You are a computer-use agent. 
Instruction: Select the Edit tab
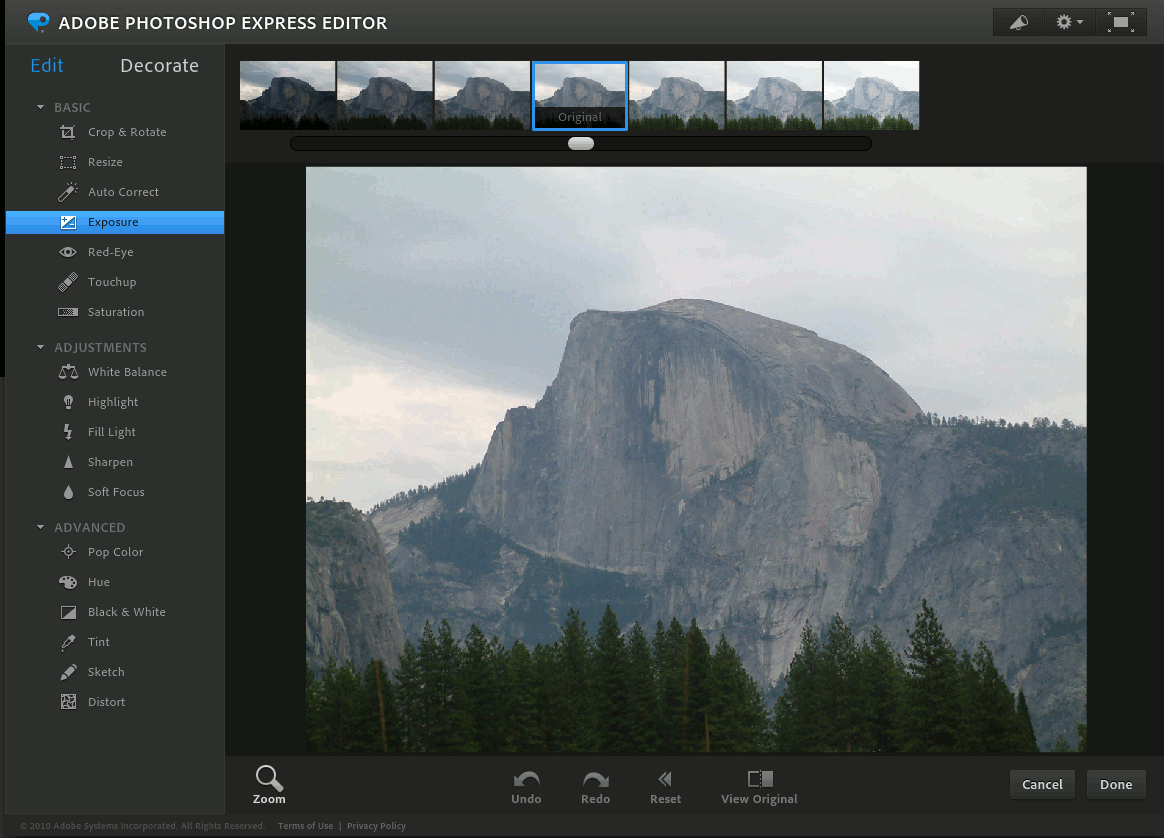[x=46, y=65]
